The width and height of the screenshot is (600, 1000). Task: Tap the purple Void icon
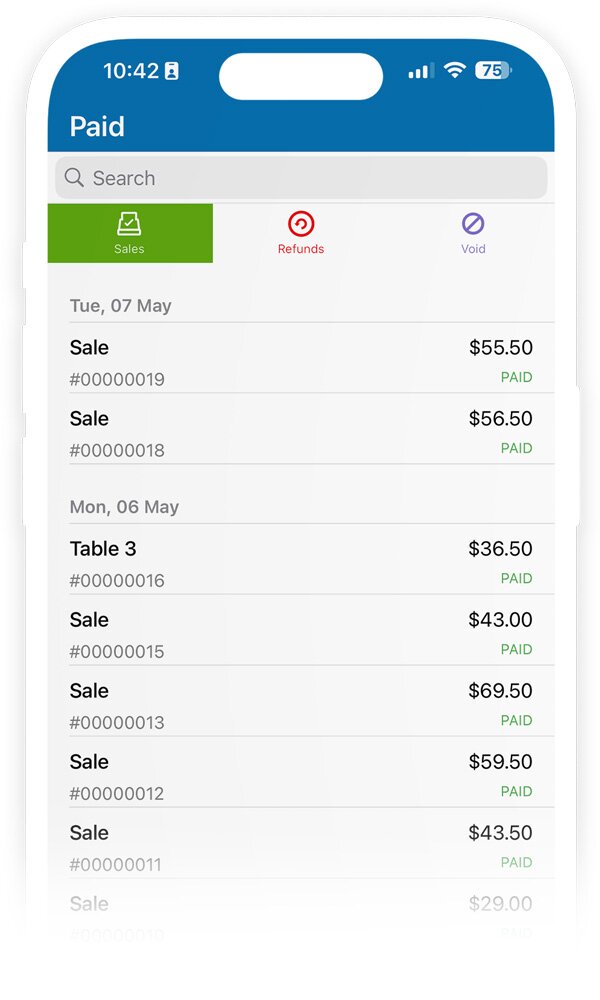coord(473,224)
